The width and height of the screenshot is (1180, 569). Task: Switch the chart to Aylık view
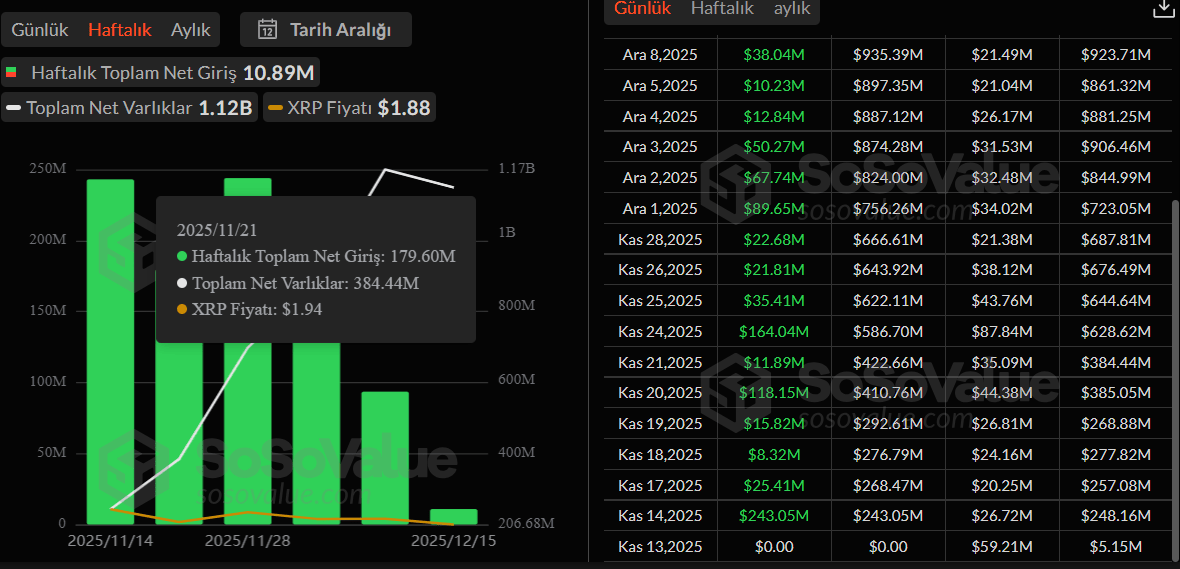pyautogui.click(x=191, y=29)
